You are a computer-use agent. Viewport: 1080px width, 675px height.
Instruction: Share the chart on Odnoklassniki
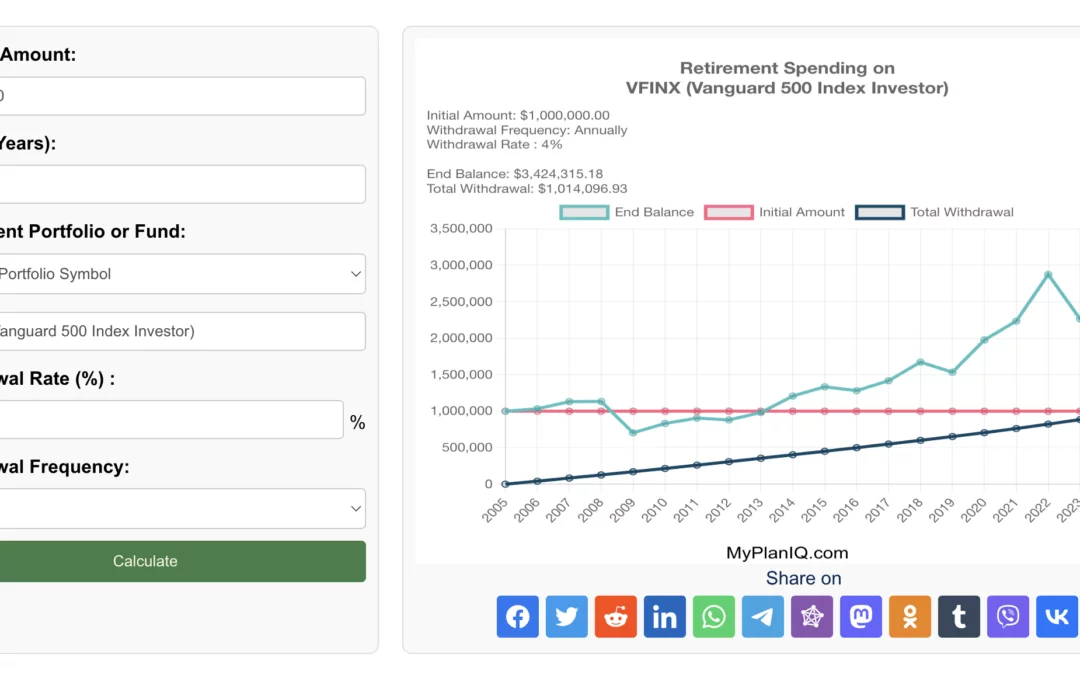(910, 616)
